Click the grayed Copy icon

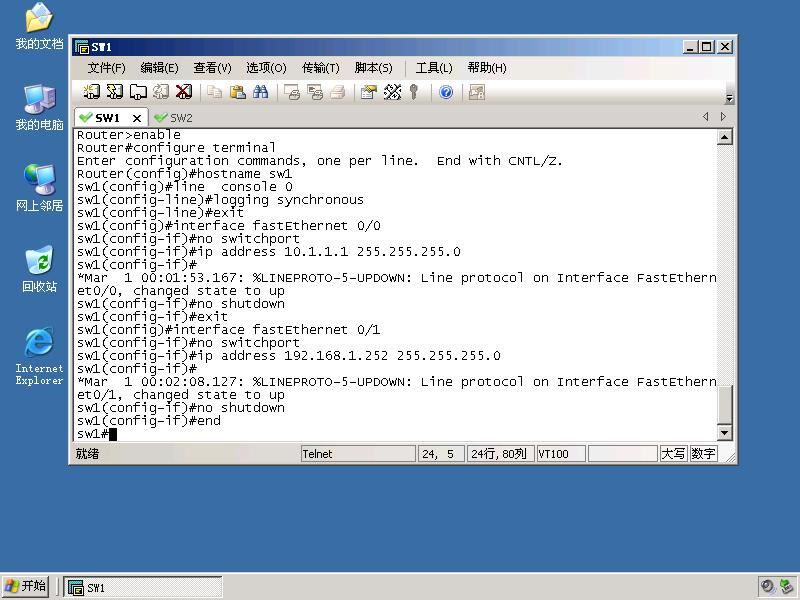click(215, 92)
